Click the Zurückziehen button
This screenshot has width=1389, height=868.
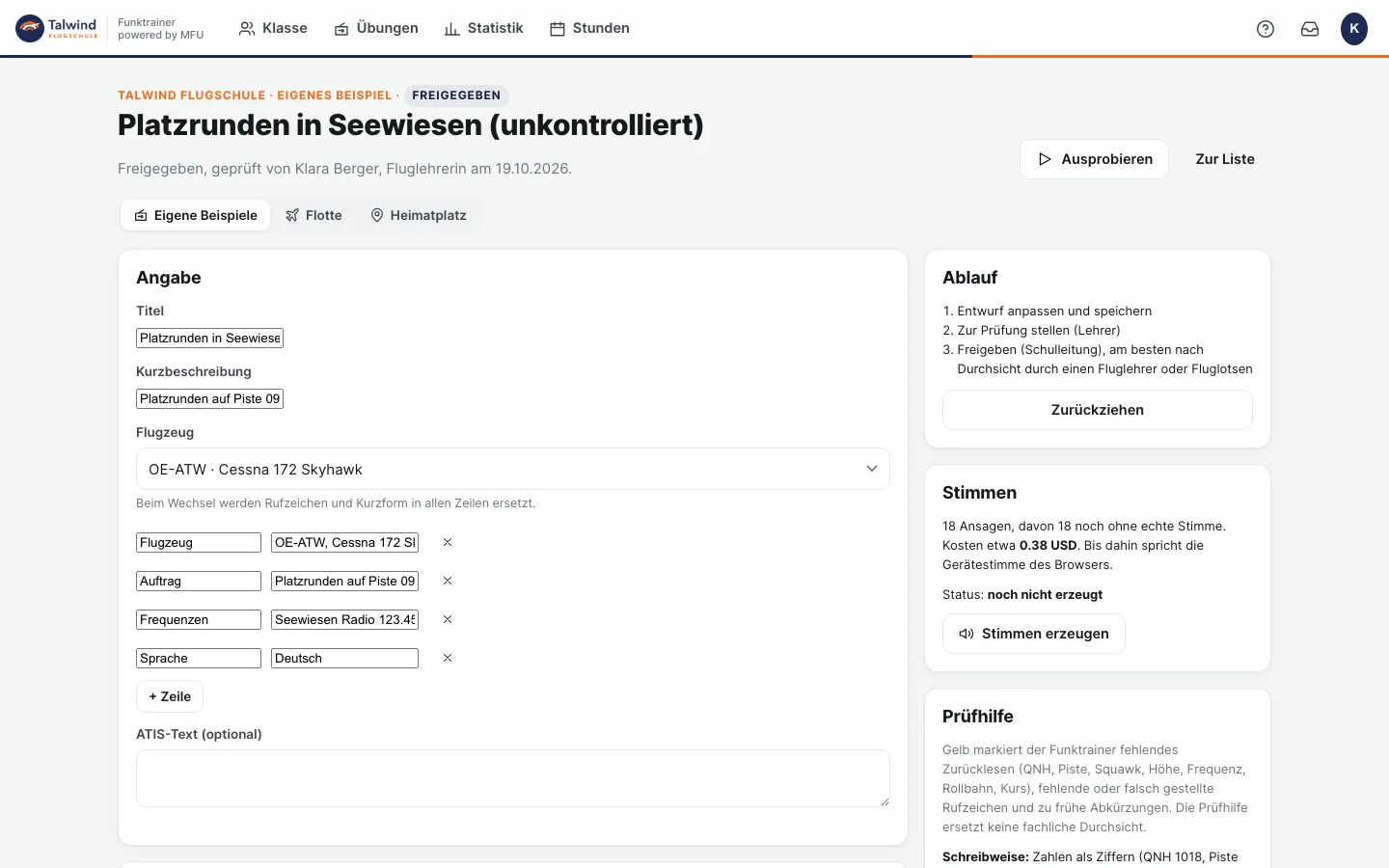coord(1098,410)
